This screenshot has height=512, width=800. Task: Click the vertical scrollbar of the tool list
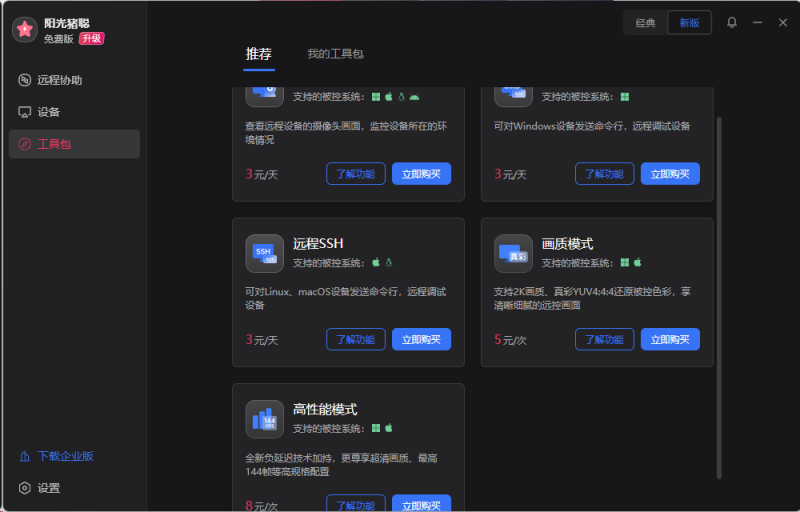pyautogui.click(x=719, y=298)
